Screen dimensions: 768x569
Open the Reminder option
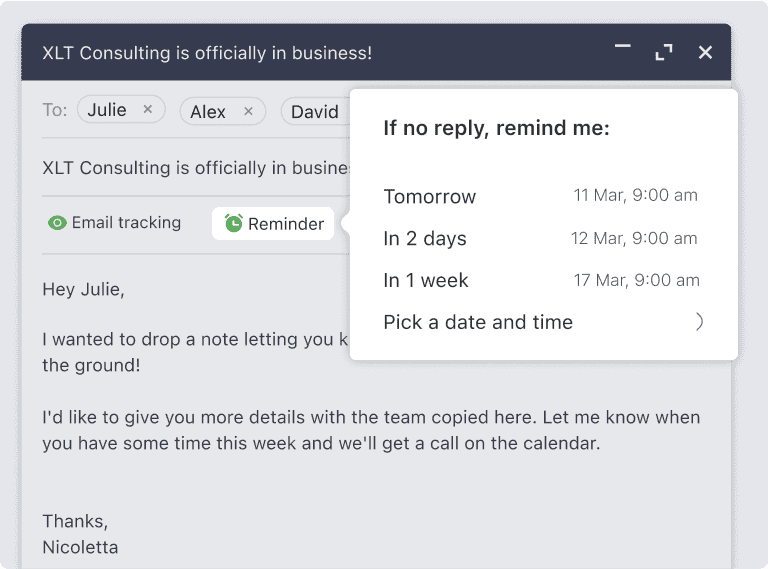pyautogui.click(x=273, y=223)
